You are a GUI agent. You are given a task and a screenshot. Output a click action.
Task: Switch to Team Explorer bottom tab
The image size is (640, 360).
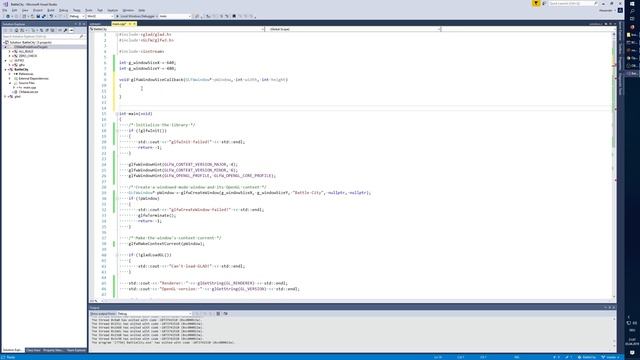[x=76, y=350]
